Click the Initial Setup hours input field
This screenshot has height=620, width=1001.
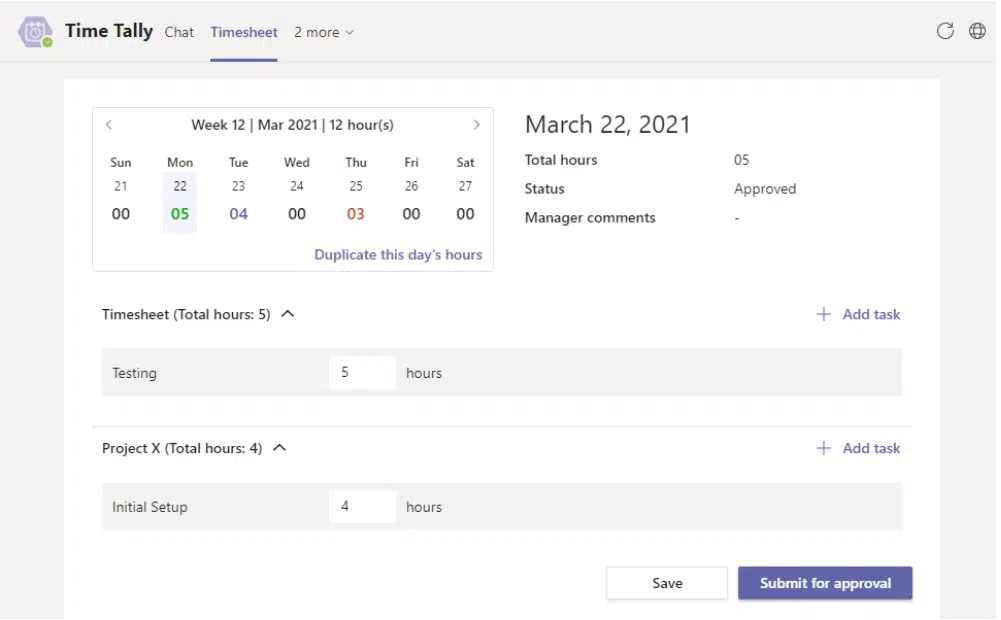(x=363, y=507)
